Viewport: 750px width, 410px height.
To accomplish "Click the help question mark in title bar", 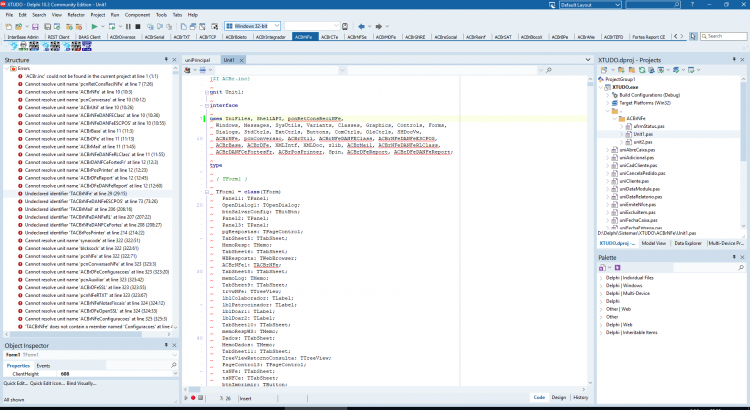I will click(692, 4).
